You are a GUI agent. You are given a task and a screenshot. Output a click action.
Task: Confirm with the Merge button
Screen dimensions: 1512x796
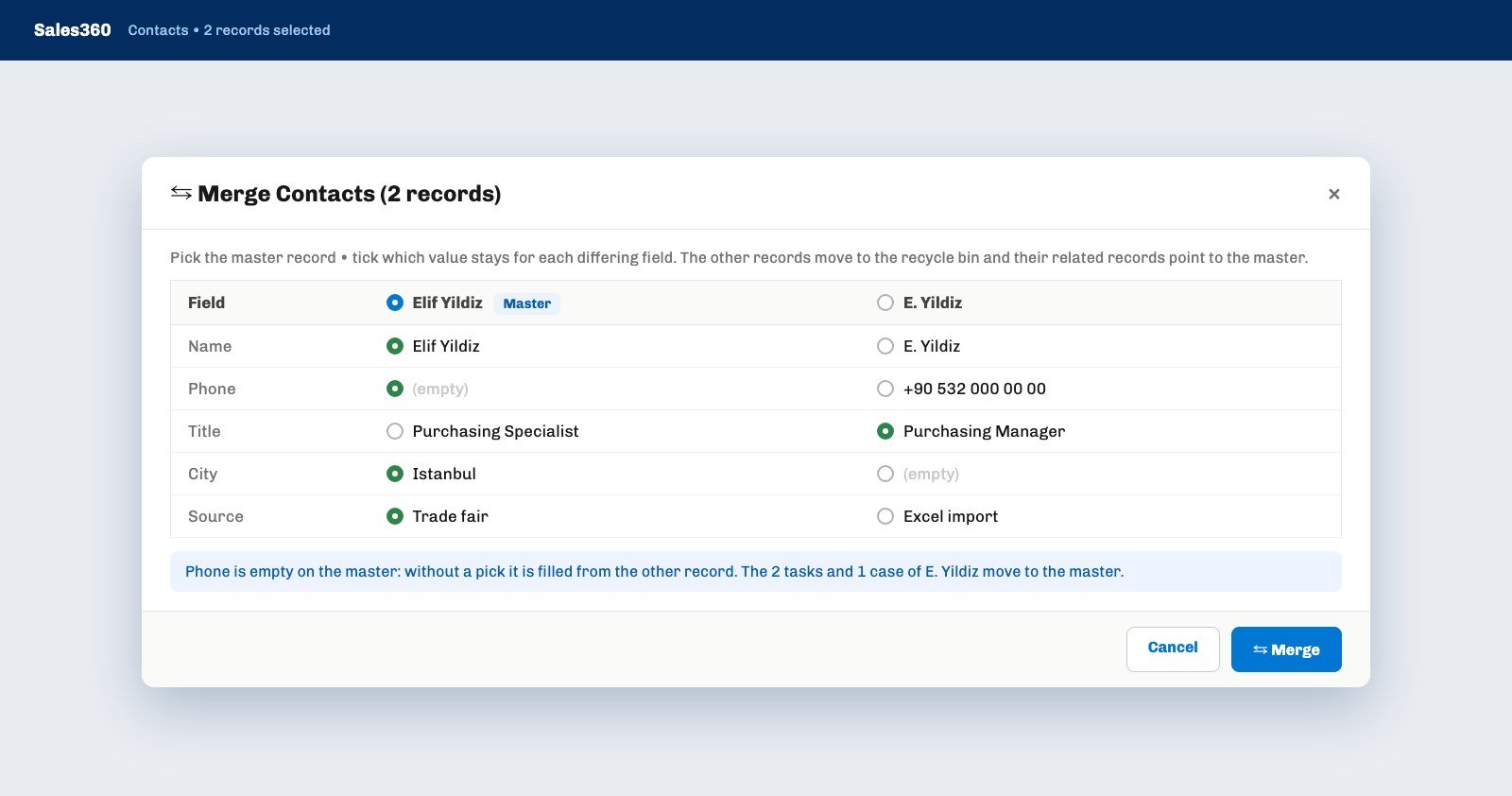tap(1286, 649)
